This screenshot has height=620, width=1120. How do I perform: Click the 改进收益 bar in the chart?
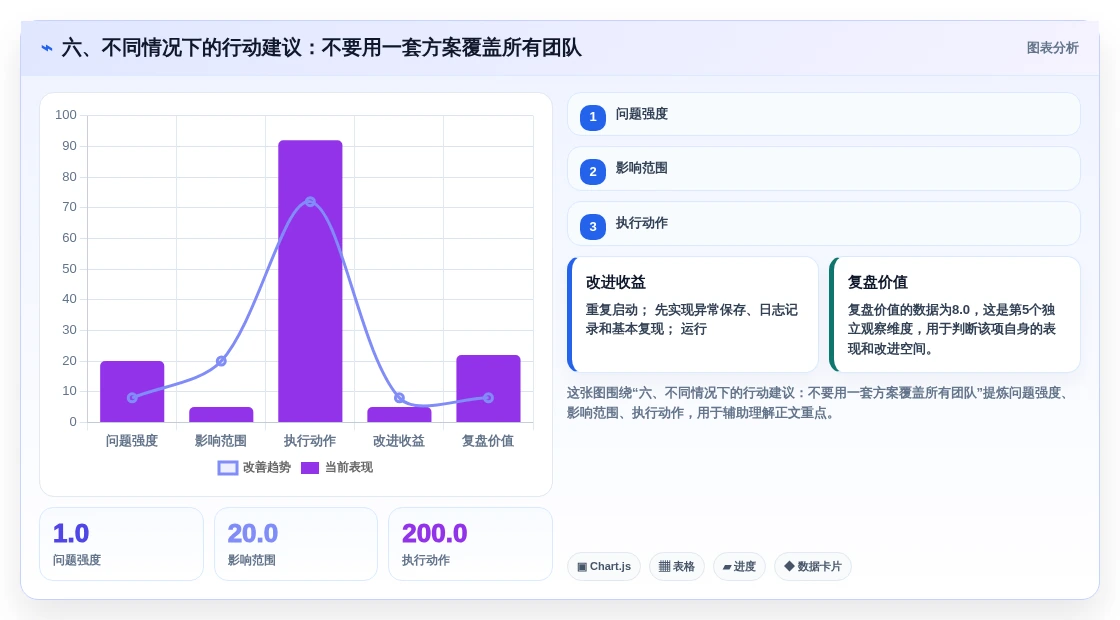399,414
